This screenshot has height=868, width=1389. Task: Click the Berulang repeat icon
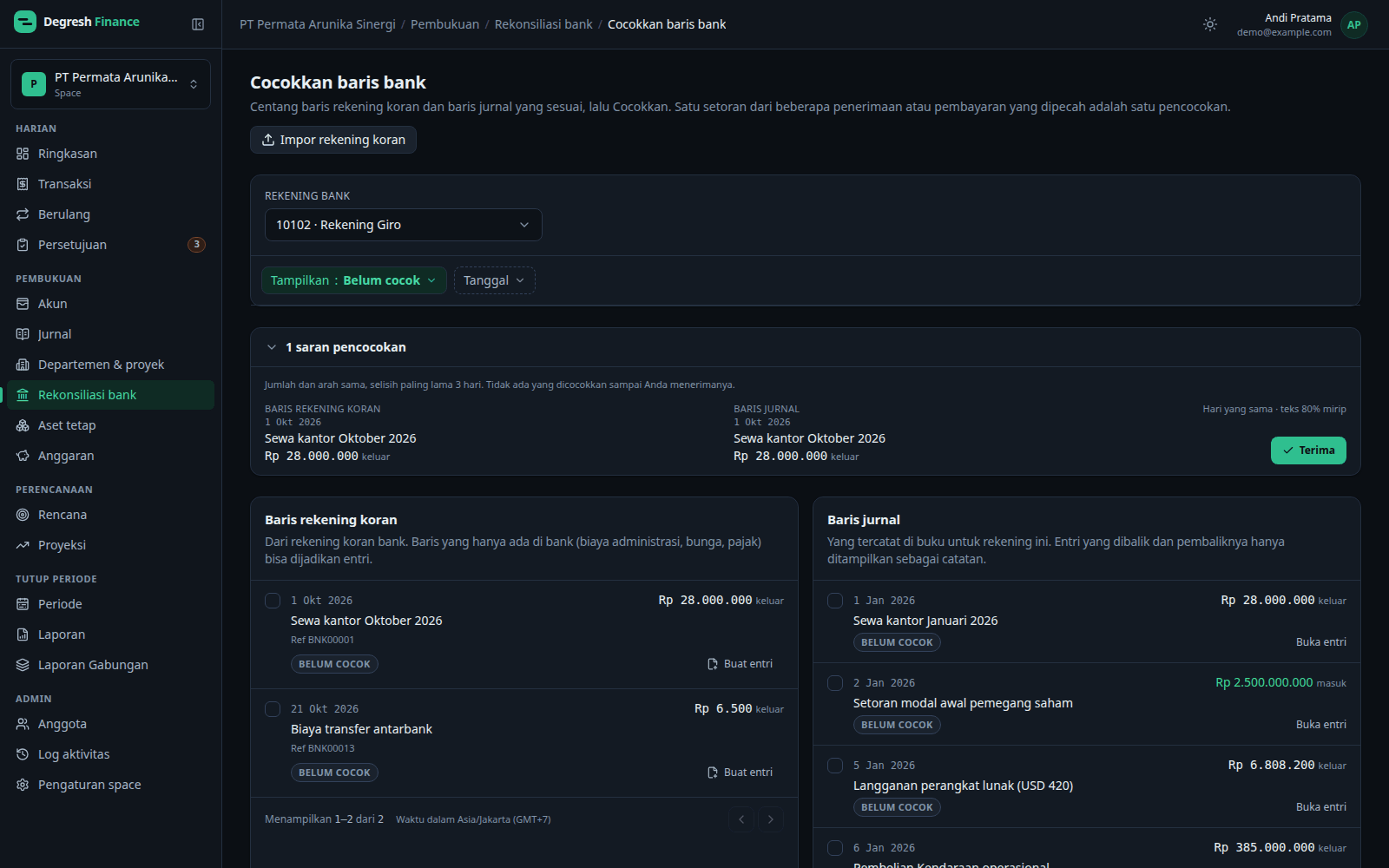pos(23,214)
